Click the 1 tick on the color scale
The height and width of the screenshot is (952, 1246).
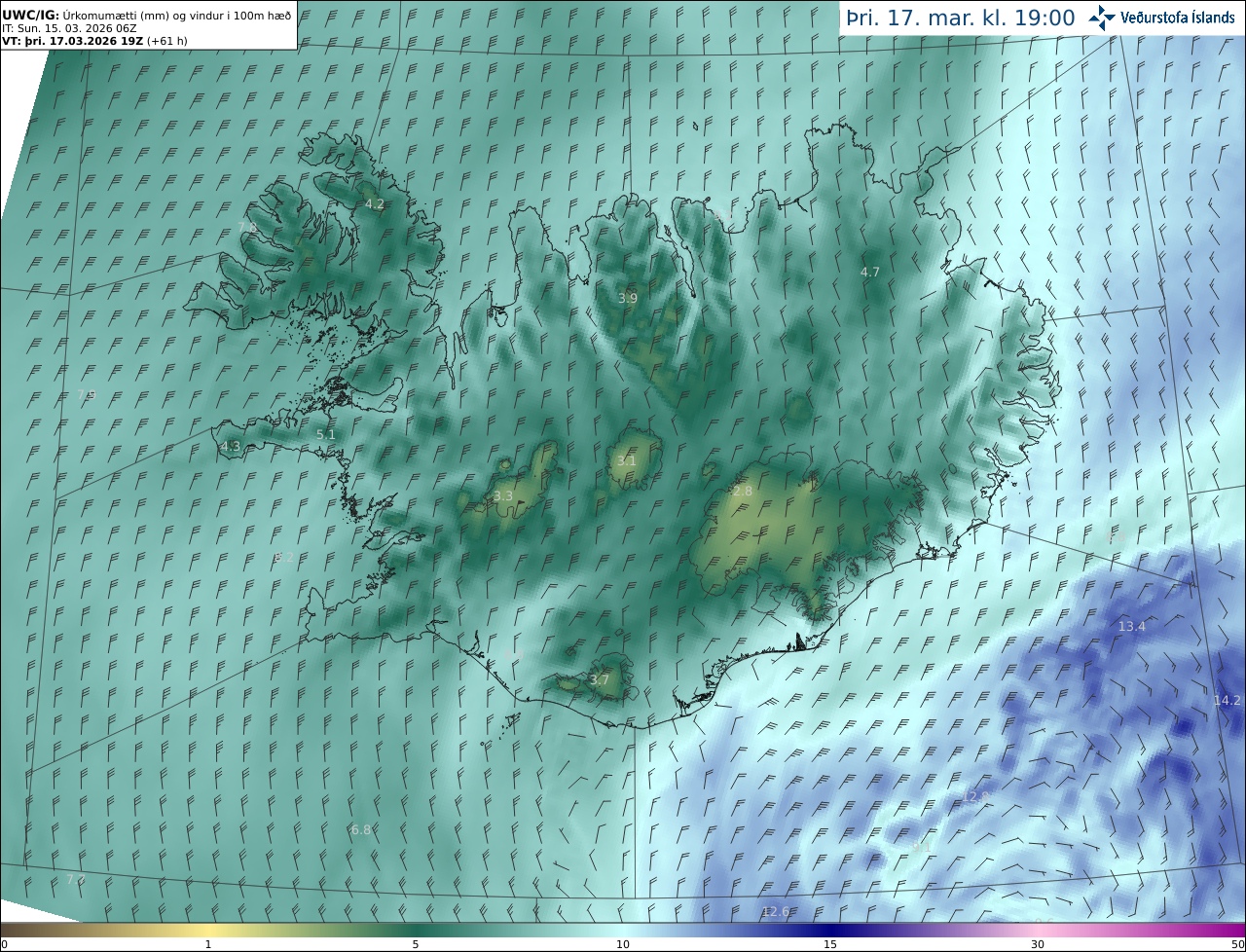[x=208, y=944]
